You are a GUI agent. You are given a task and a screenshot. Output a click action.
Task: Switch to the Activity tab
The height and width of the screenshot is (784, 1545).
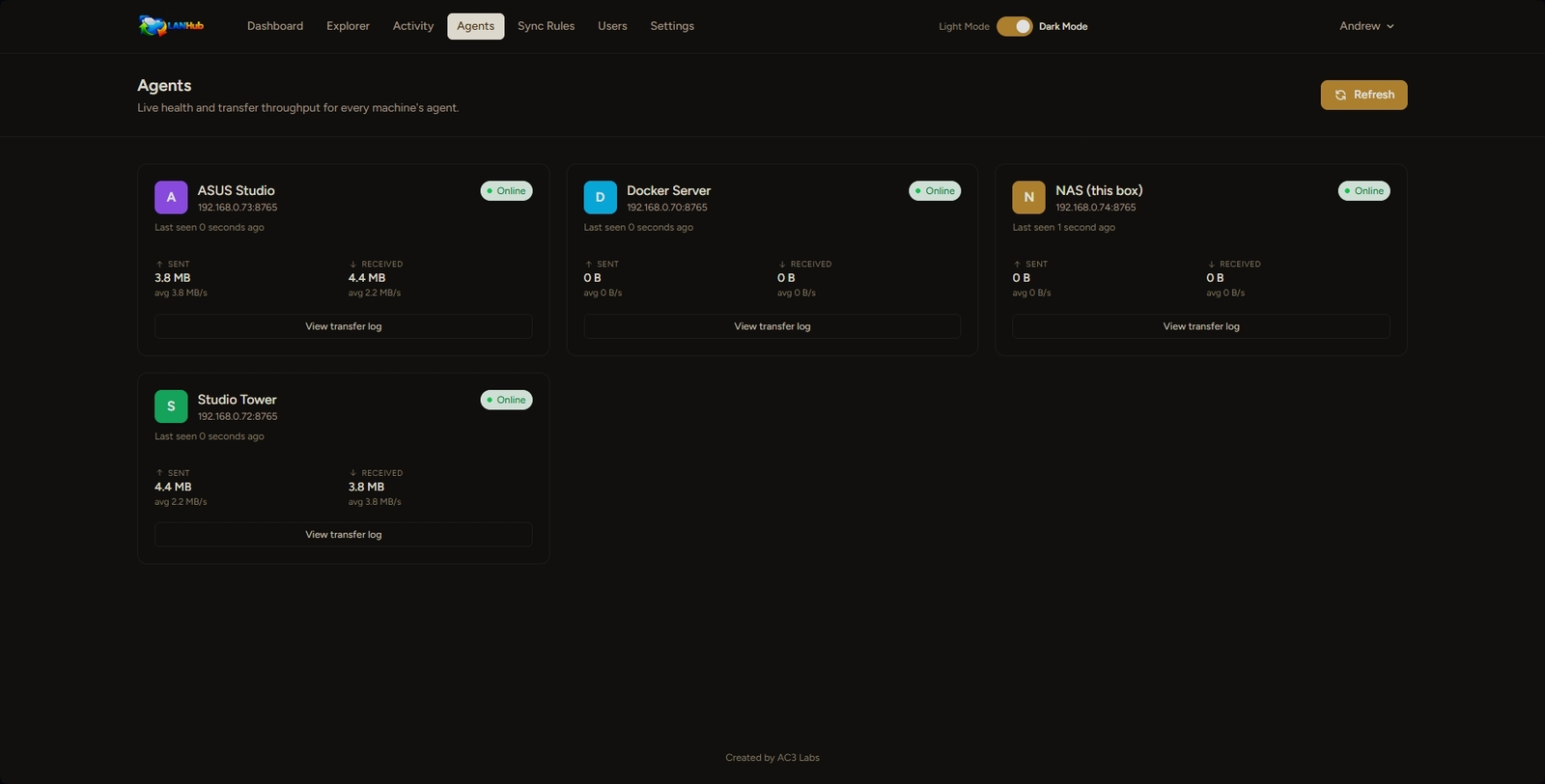[x=413, y=26]
